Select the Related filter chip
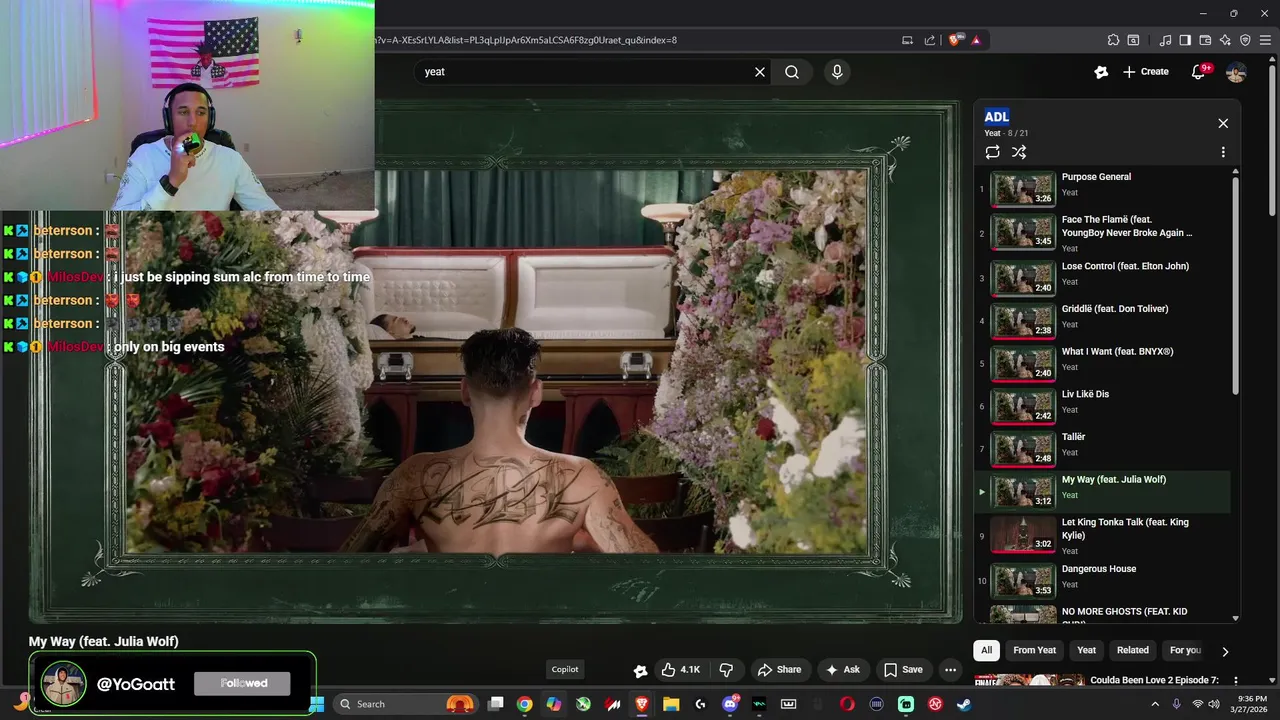Image resolution: width=1280 pixels, height=720 pixels. [1133, 650]
